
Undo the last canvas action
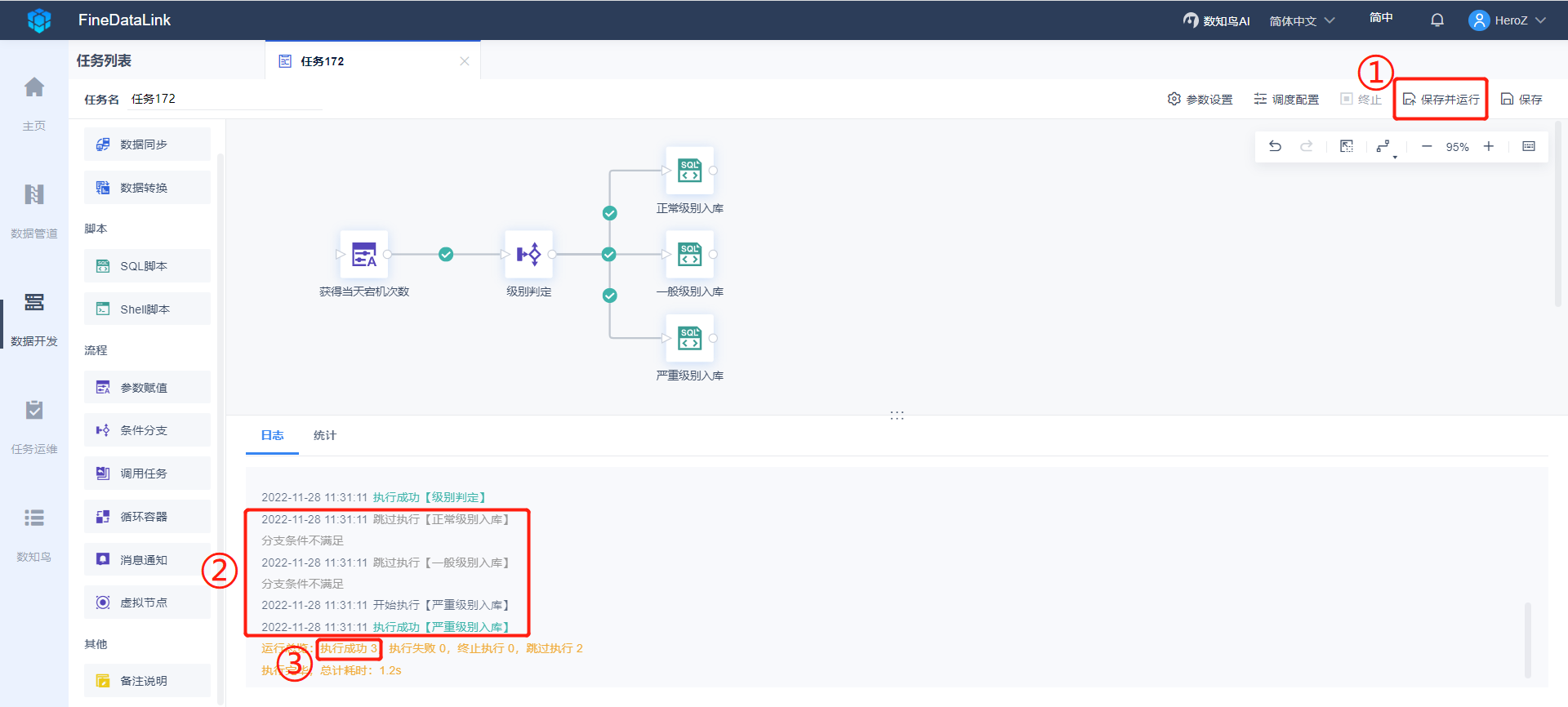pyautogui.click(x=1275, y=146)
